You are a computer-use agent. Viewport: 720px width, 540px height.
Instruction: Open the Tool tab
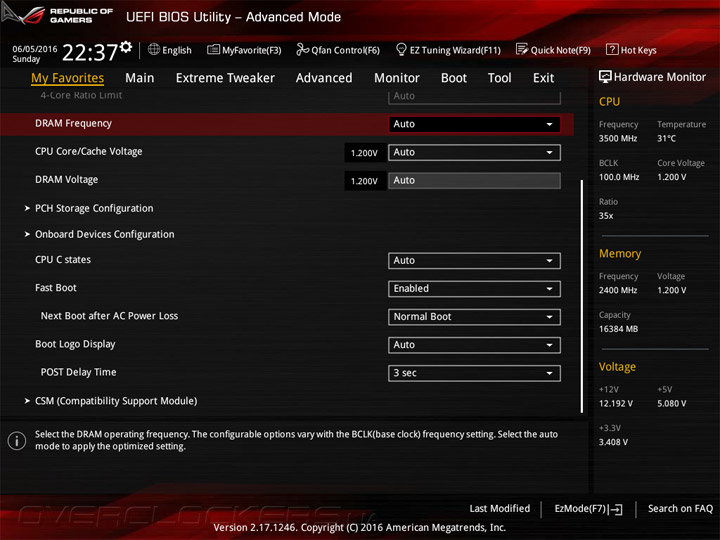[500, 78]
